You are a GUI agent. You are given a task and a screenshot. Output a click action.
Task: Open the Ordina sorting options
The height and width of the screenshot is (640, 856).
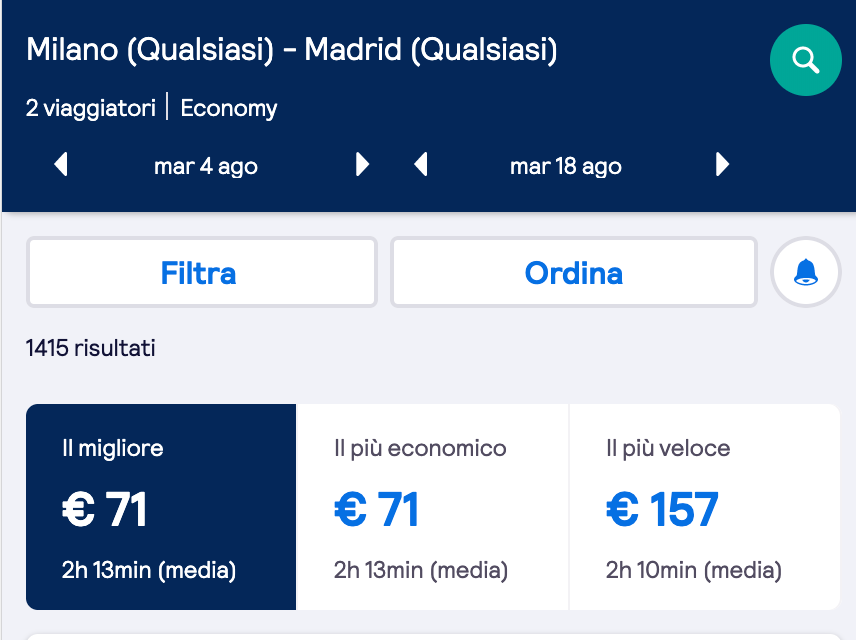pos(574,272)
